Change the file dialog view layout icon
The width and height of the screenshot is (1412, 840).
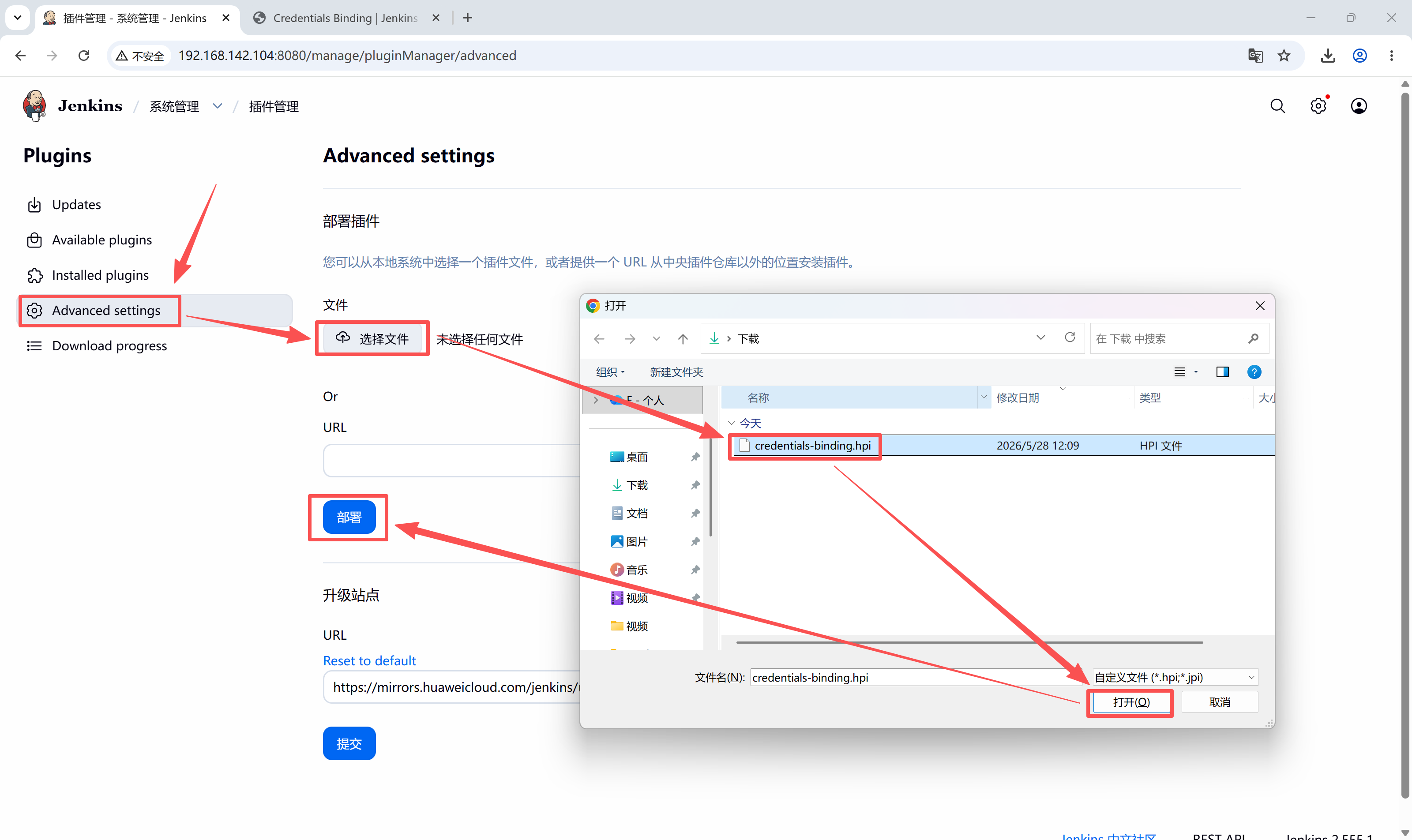[x=1179, y=372]
